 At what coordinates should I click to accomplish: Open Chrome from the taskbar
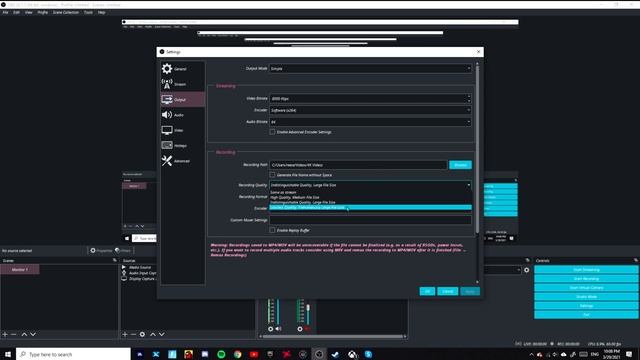[238, 354]
